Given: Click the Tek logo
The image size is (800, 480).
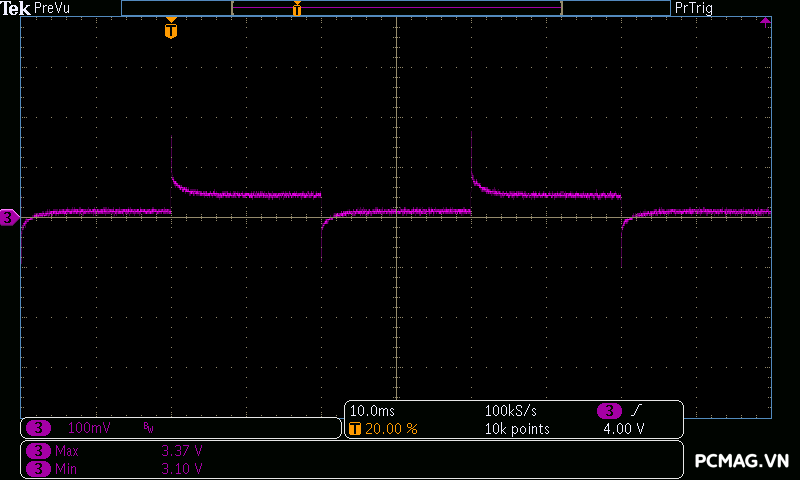Looking at the screenshot, I should click(16, 8).
